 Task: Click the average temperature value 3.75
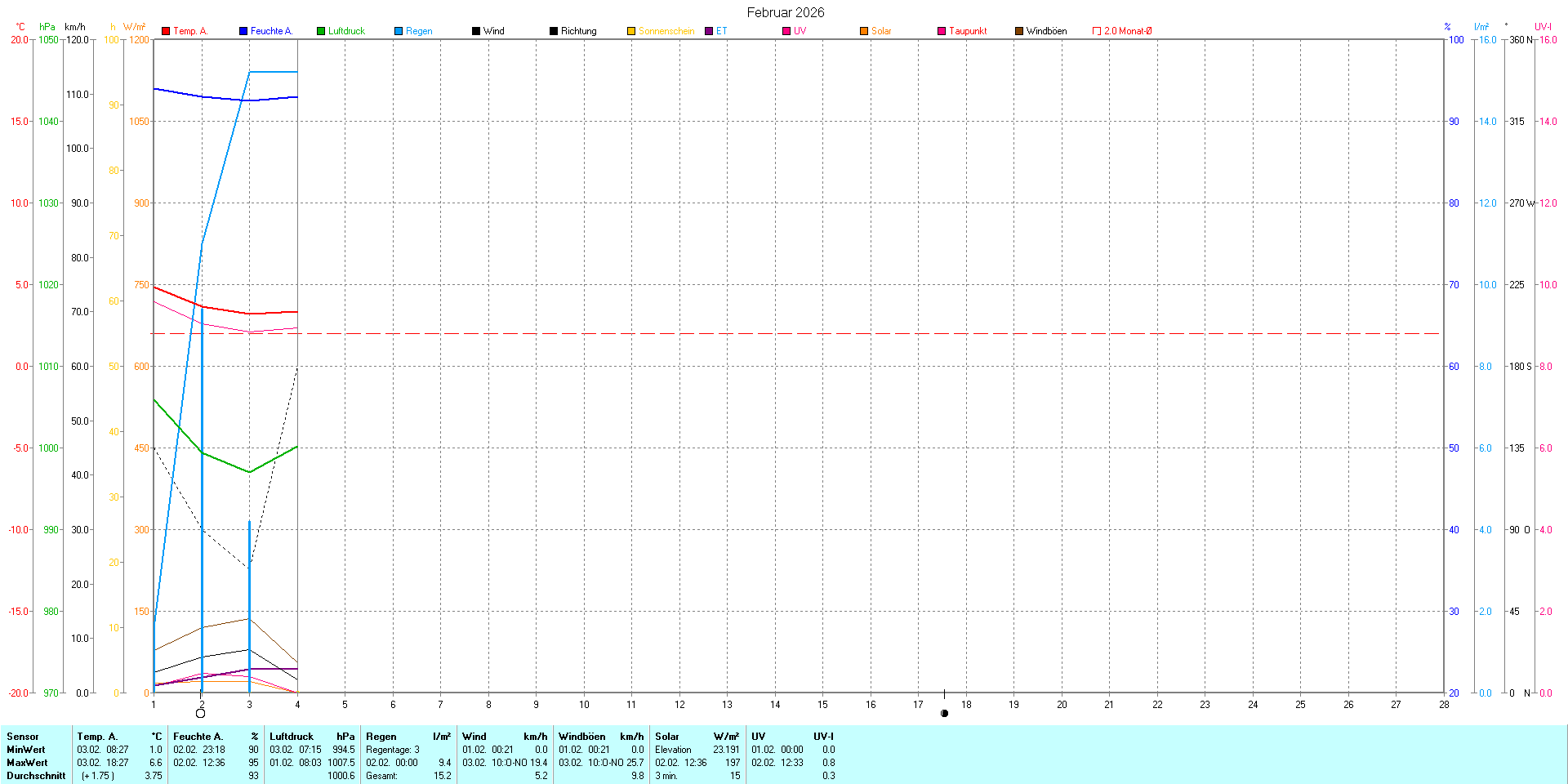(x=154, y=776)
